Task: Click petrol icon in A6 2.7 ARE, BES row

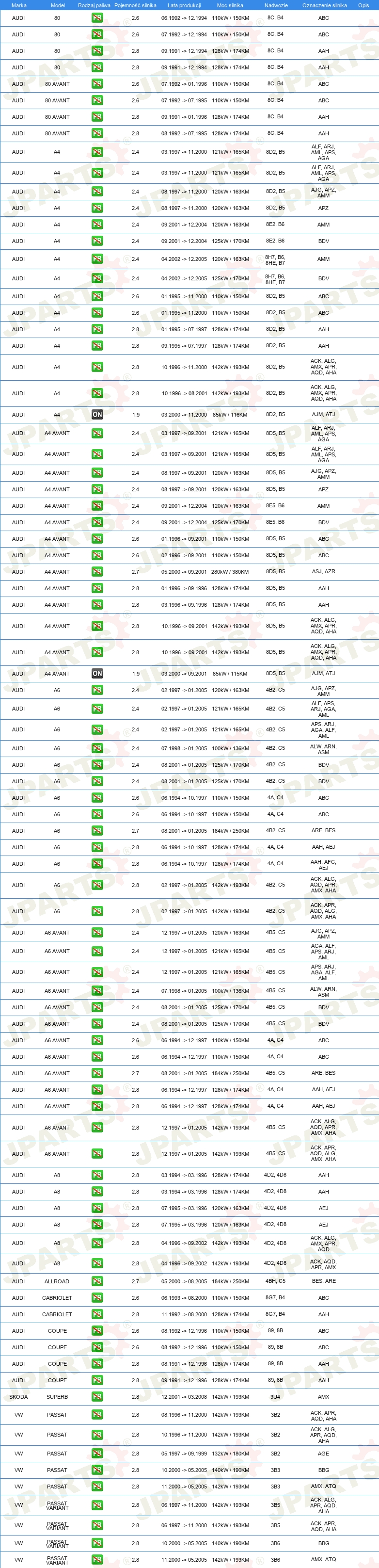Action: (x=97, y=831)
